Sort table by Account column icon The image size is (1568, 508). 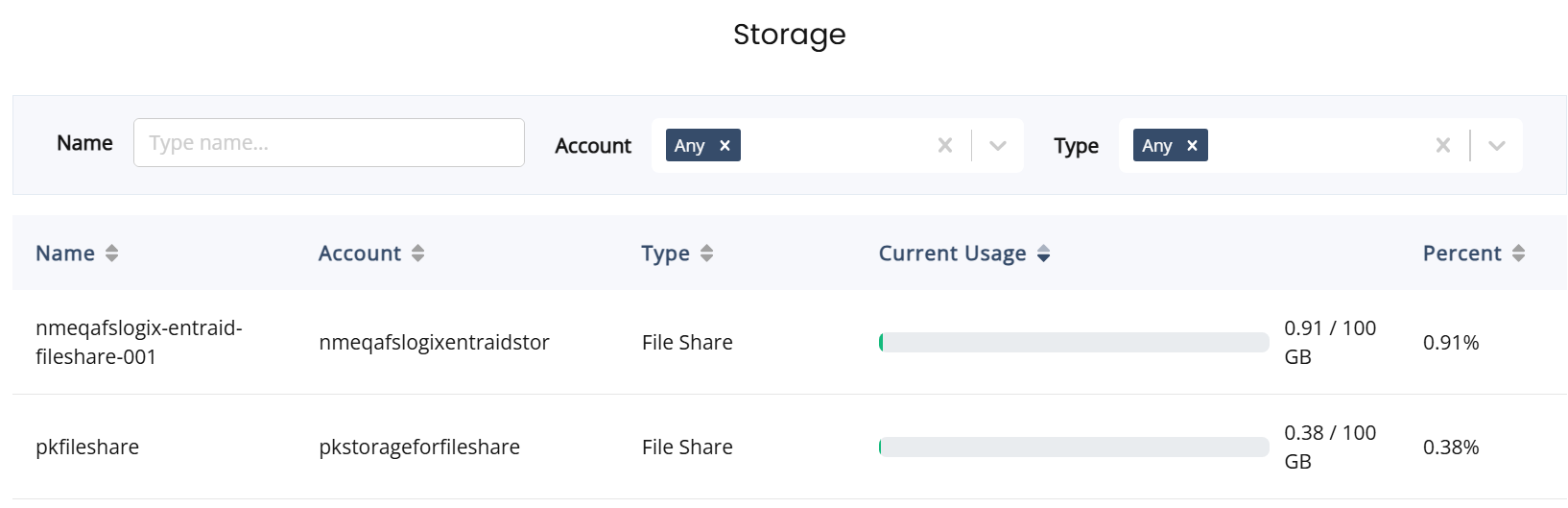tap(417, 254)
